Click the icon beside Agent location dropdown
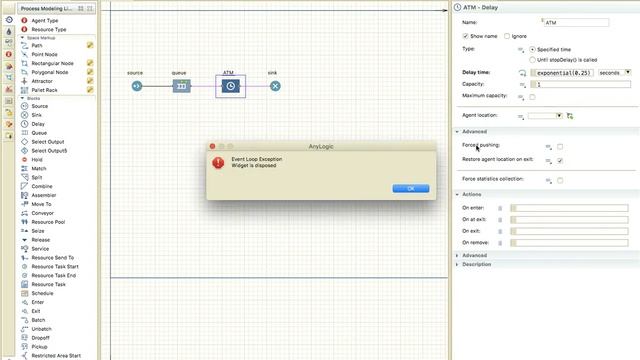 pyautogui.click(x=570, y=116)
